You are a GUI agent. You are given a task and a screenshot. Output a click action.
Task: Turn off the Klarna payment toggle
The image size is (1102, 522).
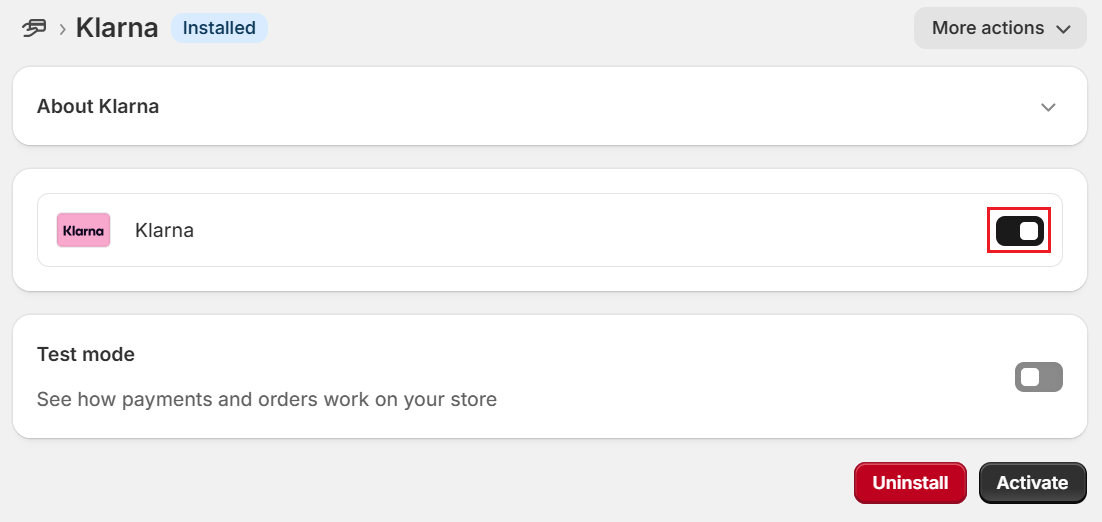pos(1019,230)
